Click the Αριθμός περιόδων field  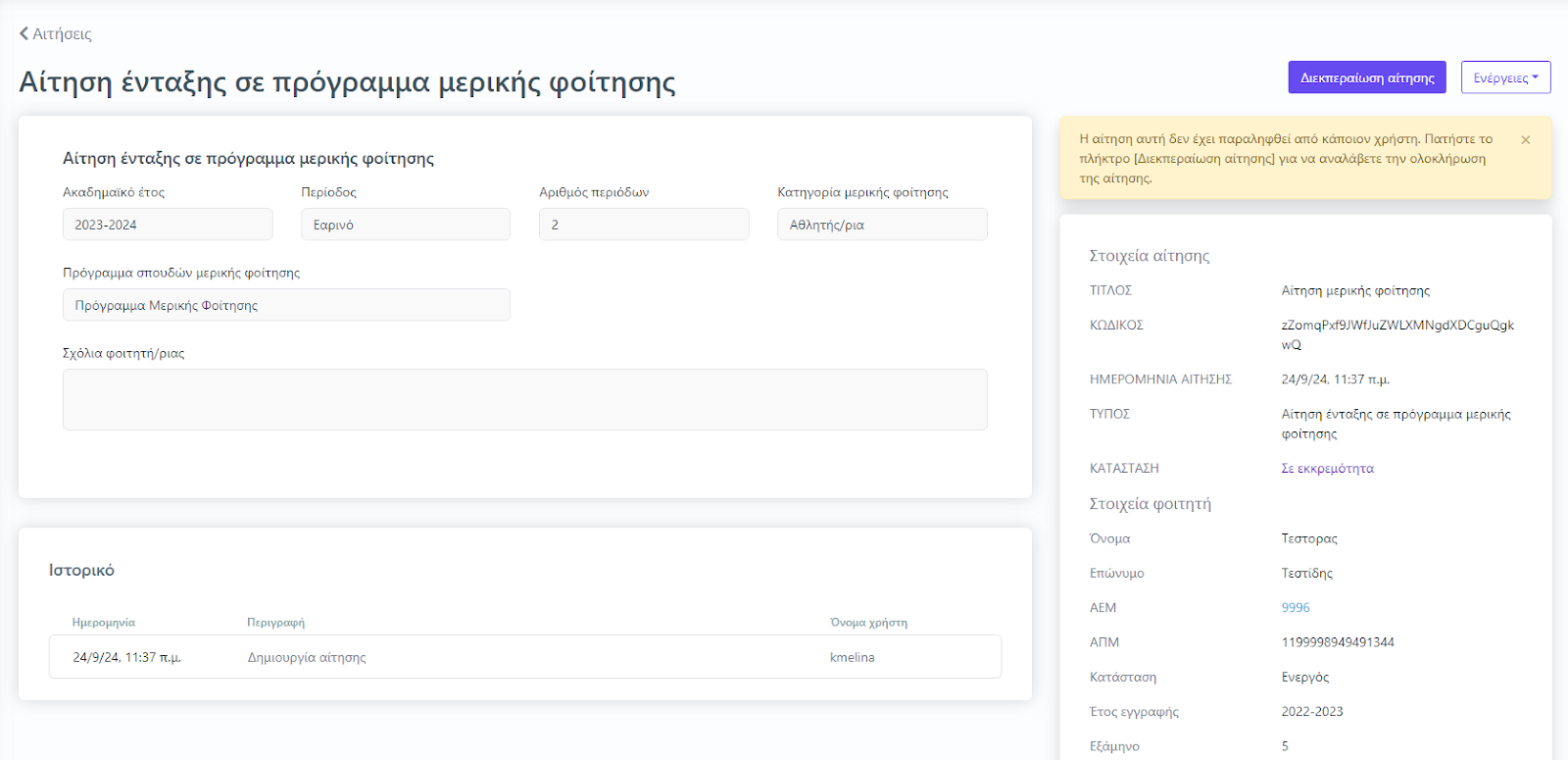[x=644, y=225]
